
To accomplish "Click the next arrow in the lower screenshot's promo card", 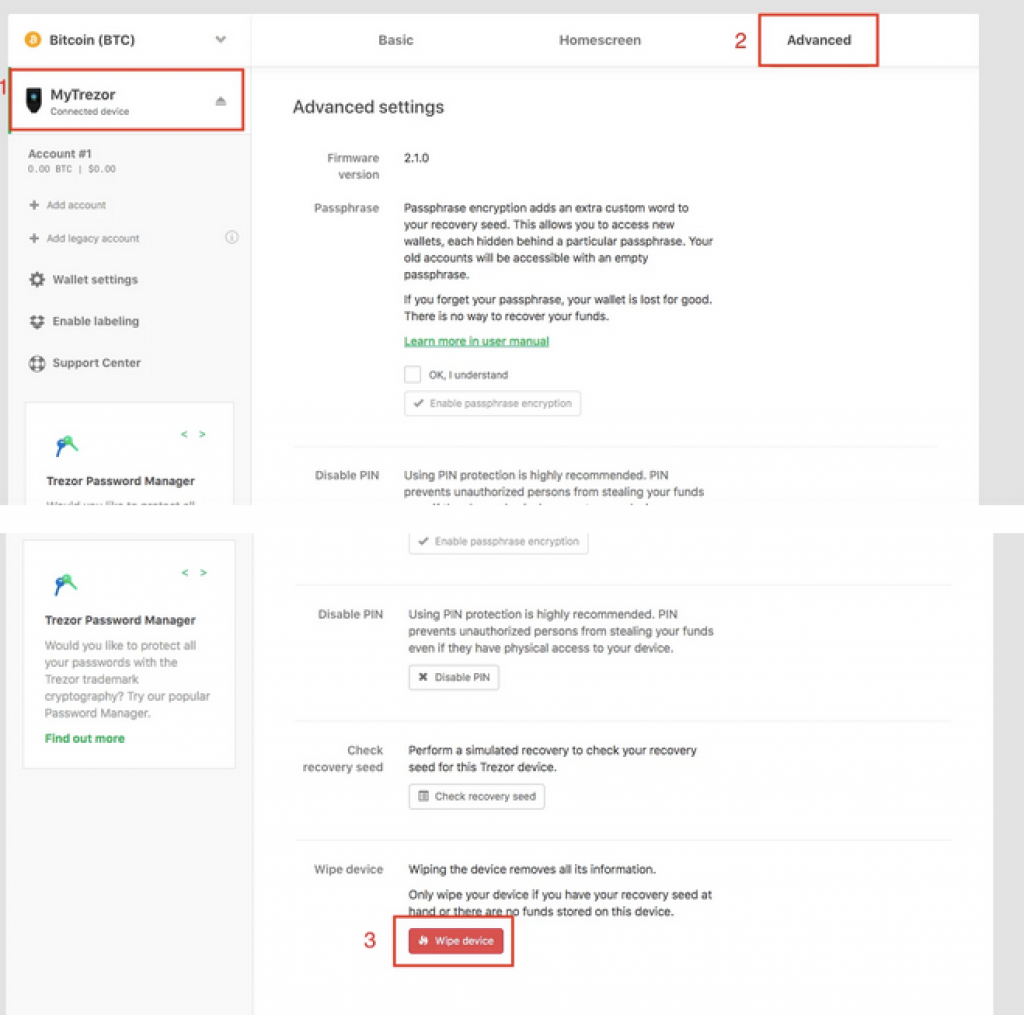I will [x=204, y=573].
